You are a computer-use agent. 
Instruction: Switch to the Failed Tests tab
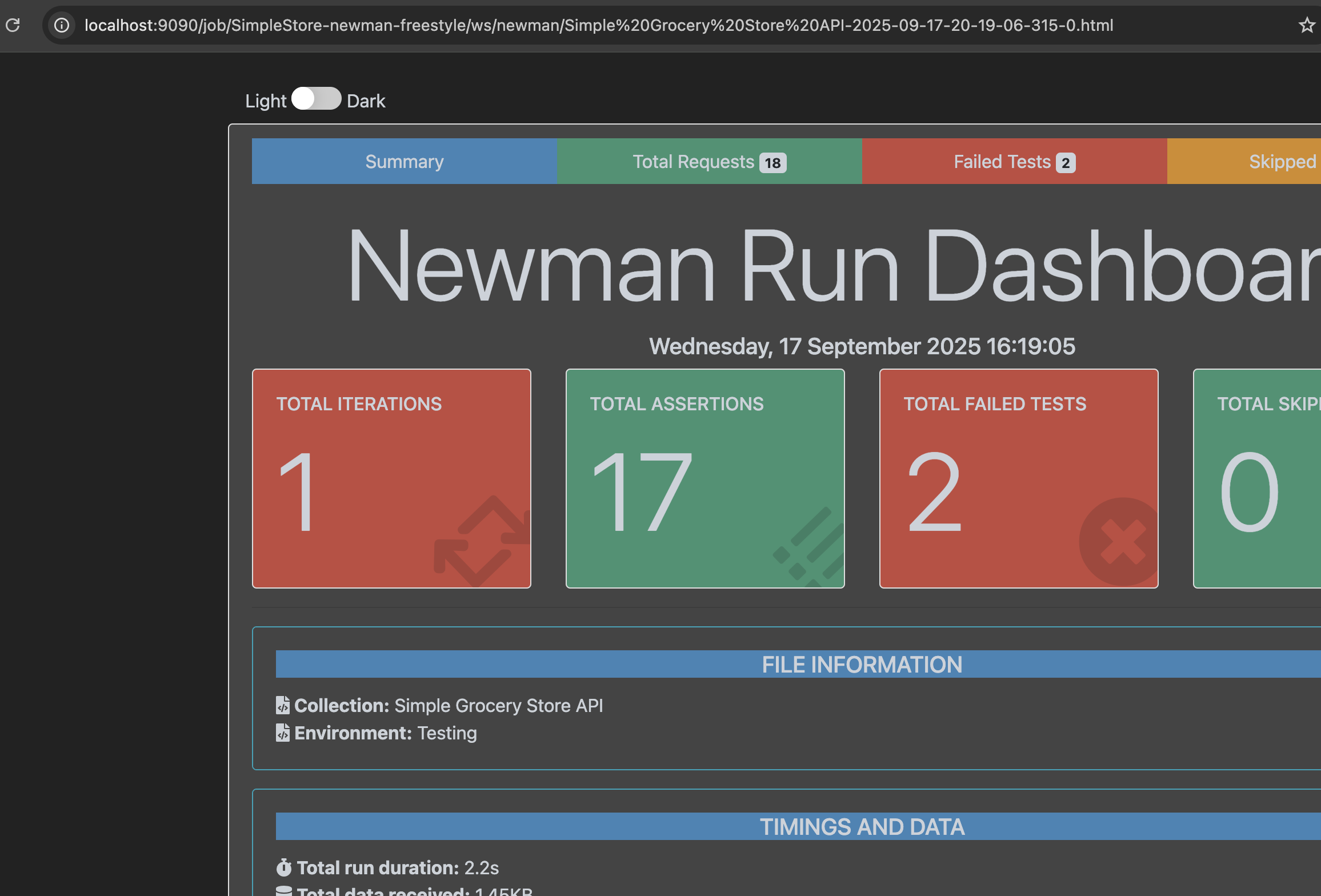click(x=1015, y=161)
